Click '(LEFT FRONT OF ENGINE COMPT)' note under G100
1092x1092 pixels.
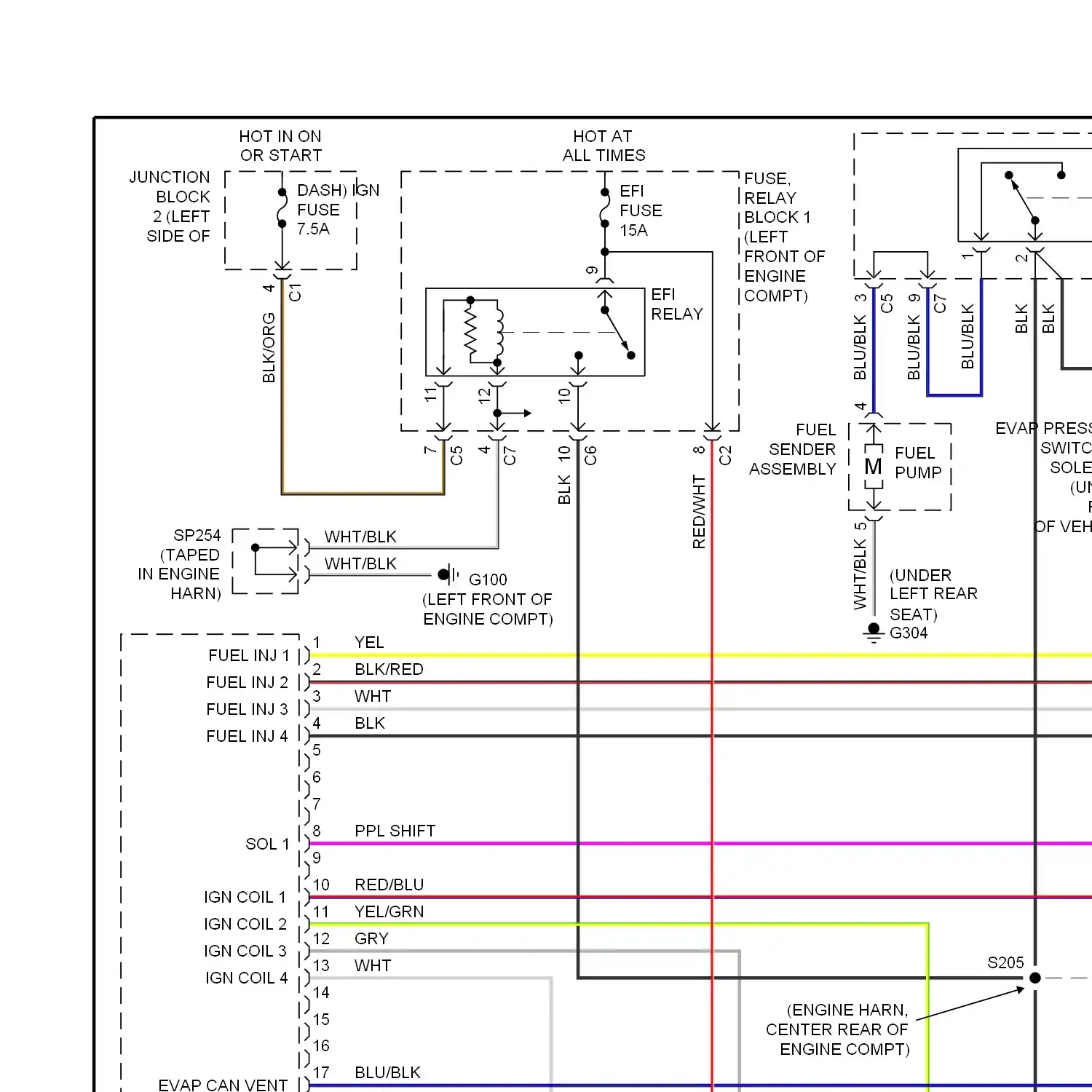(x=488, y=609)
